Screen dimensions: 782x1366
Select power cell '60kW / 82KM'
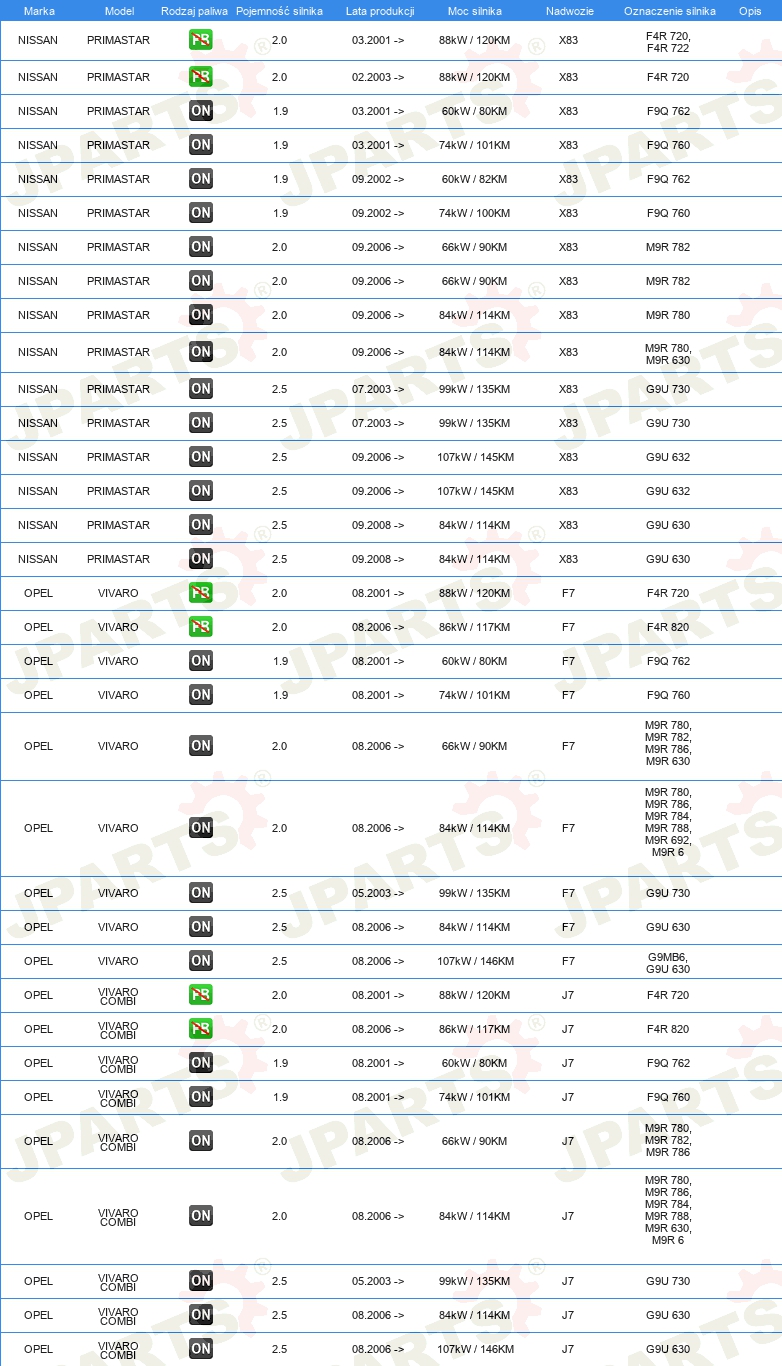(474, 179)
